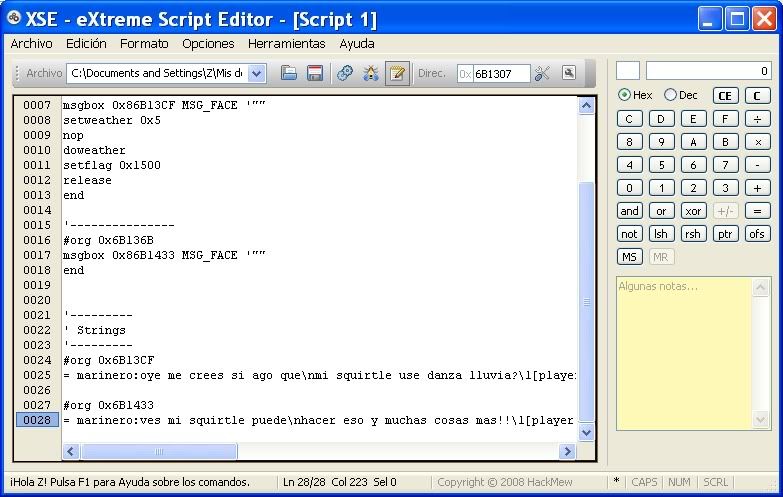This screenshot has width=783, height=497.
Task: Click the equals button
Action: pyautogui.click(x=757, y=211)
